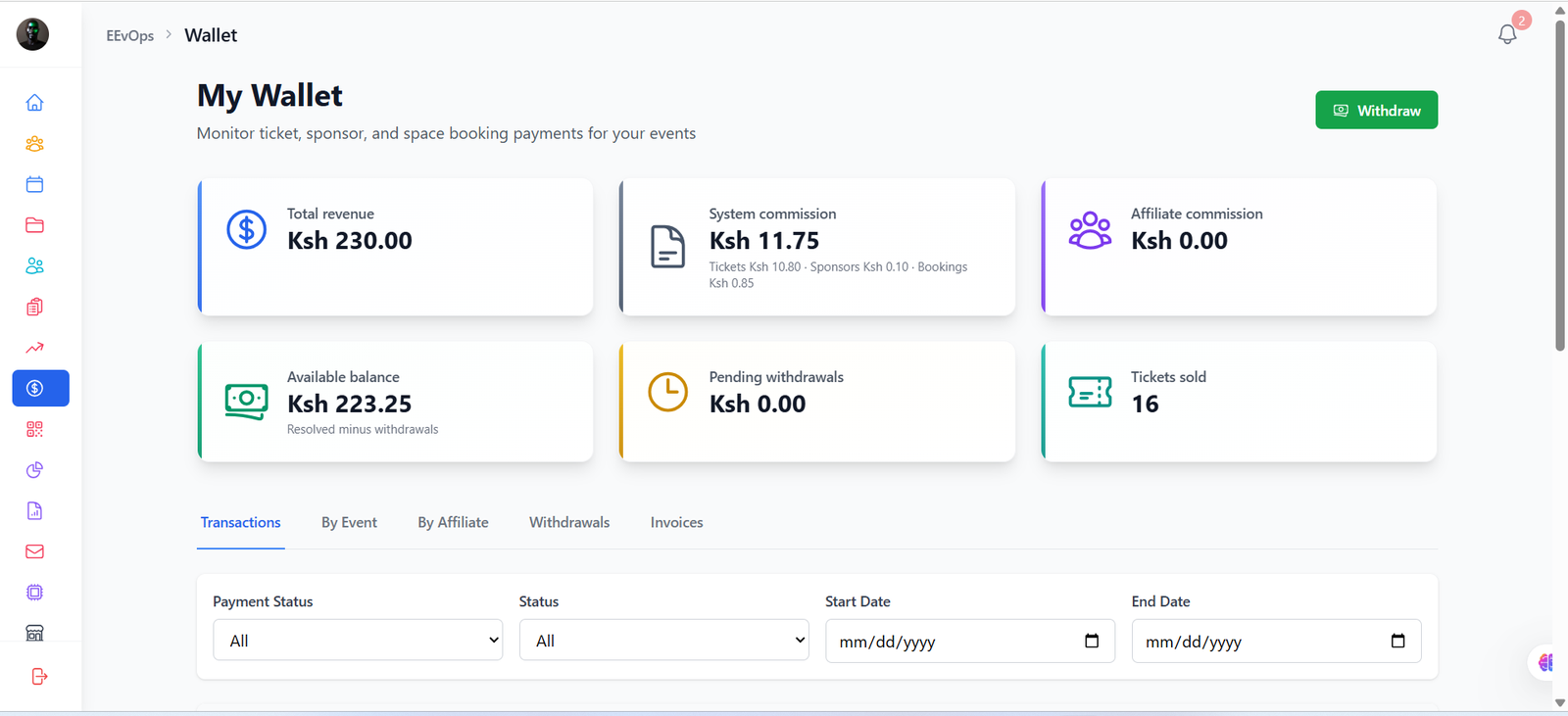Screen dimensions: 1568x716
Task: Open the home icon in sidebar
Action: (34, 103)
